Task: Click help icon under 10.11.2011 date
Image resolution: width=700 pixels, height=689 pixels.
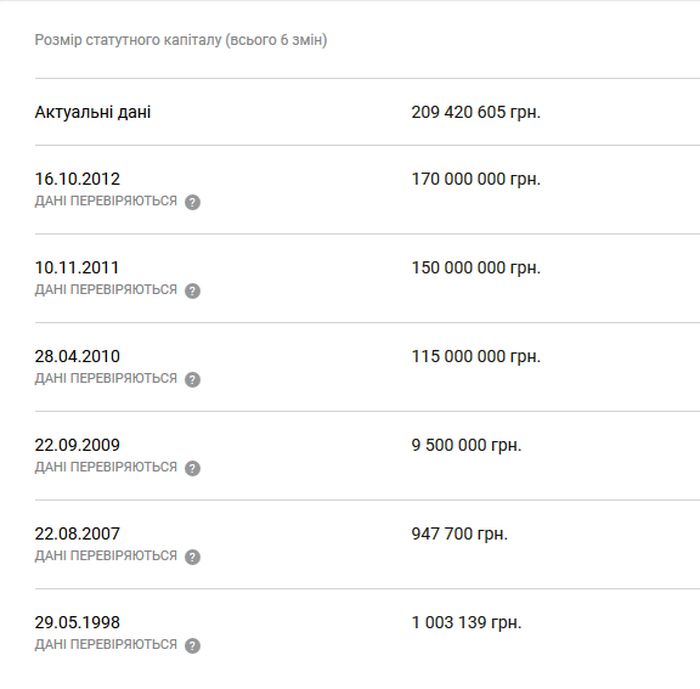Action: (192, 291)
